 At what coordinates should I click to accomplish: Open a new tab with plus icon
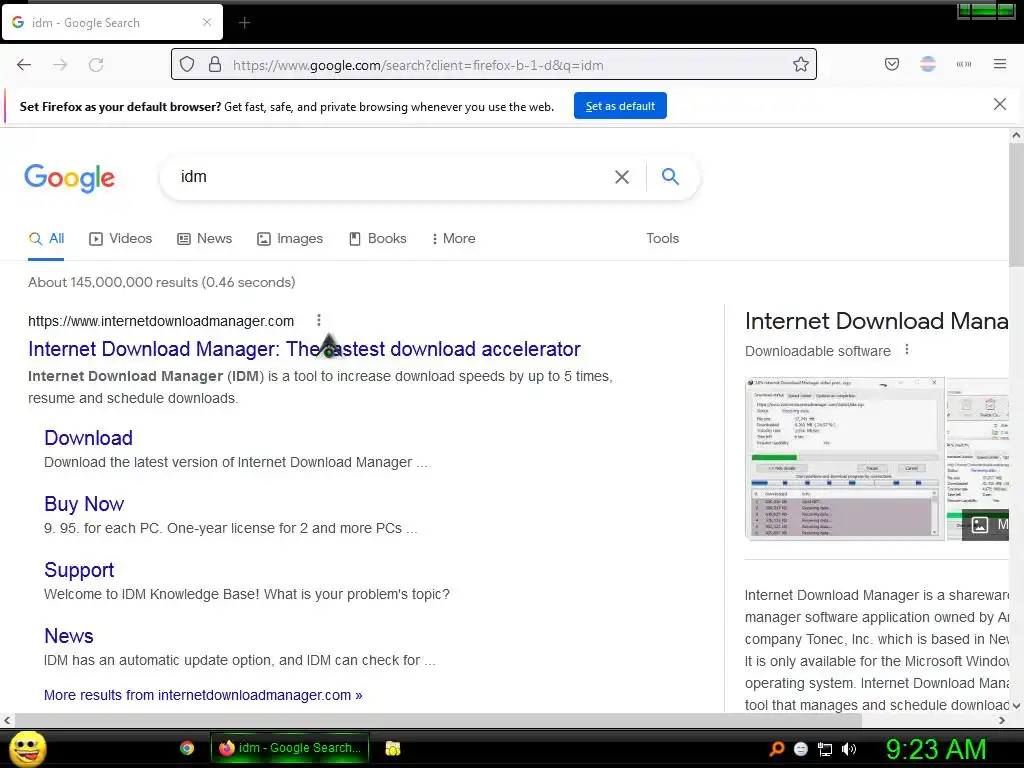tap(244, 23)
